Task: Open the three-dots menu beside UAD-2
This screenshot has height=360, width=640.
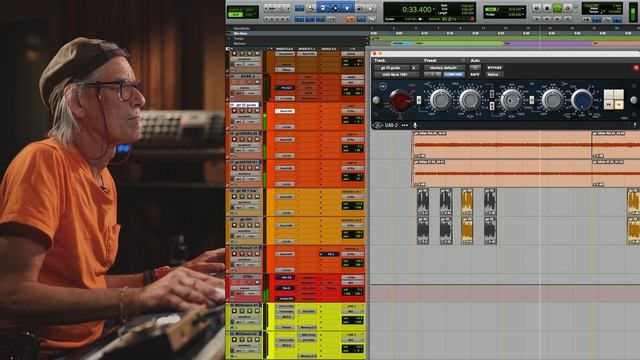Action: click(405, 125)
